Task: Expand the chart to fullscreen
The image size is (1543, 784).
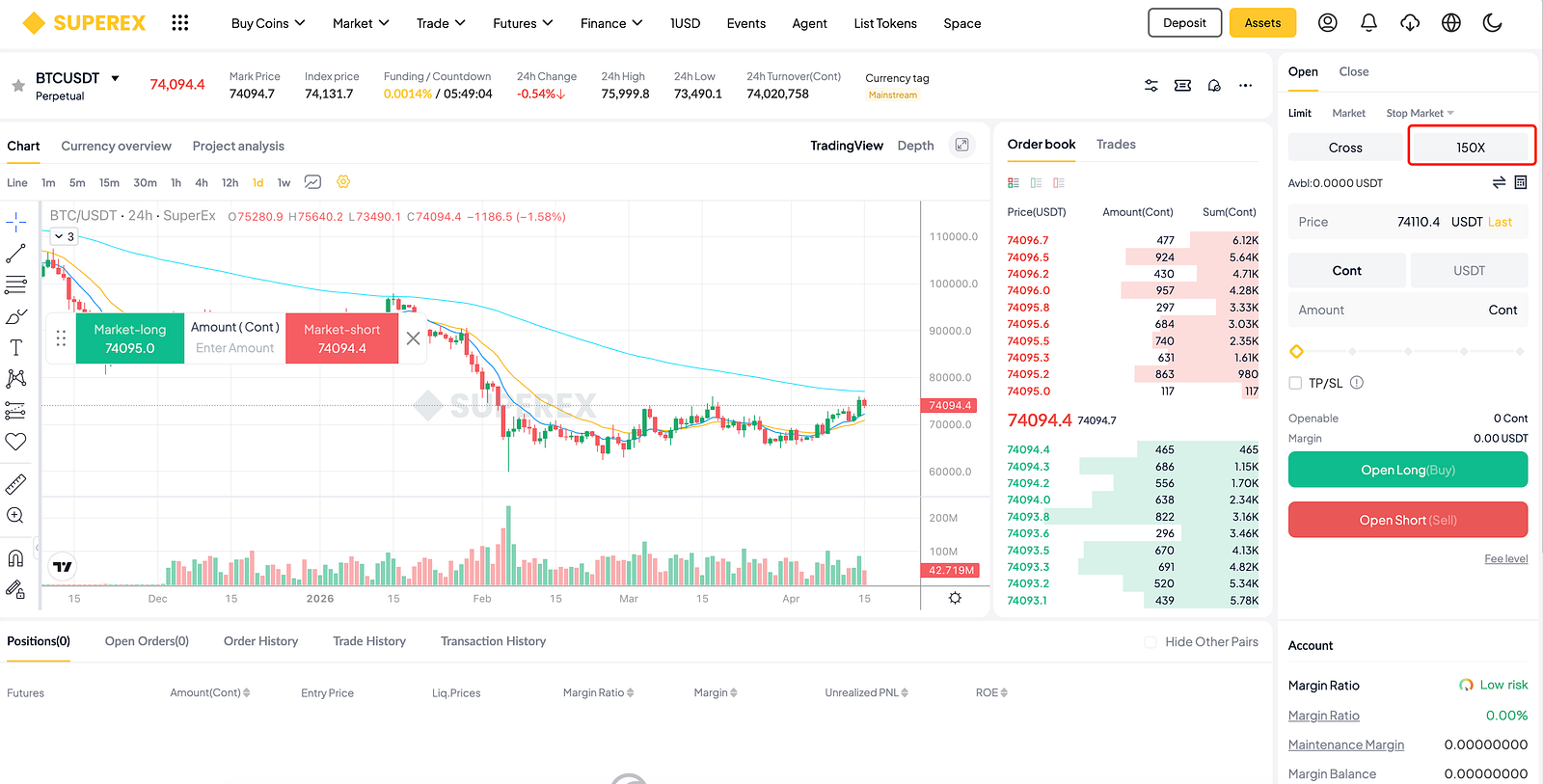Action: tap(961, 145)
